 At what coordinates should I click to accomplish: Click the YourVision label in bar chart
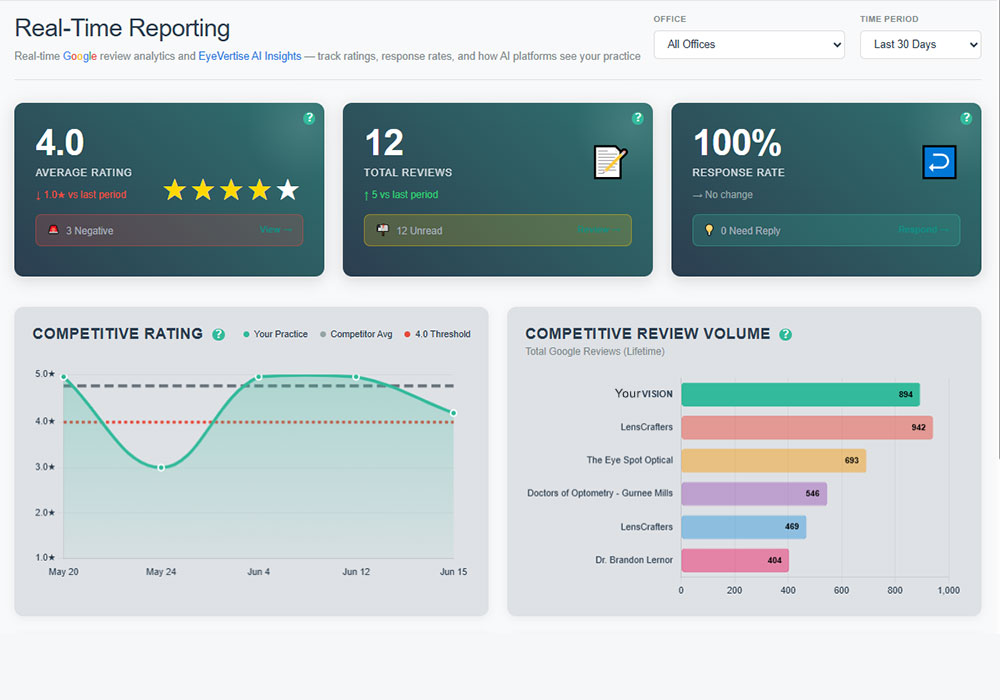click(643, 393)
